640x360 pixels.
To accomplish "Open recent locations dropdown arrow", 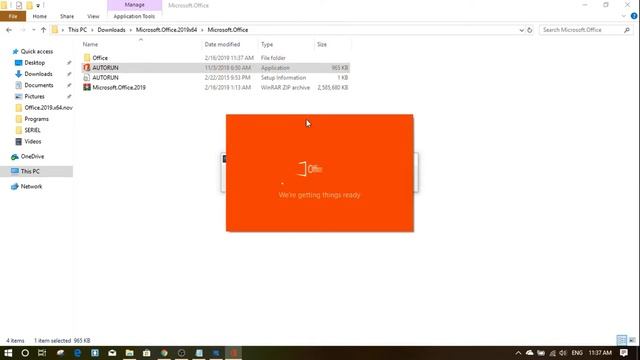I will click(33, 30).
